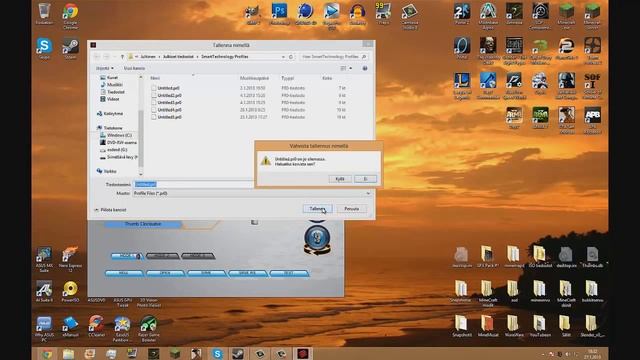
Task: Select Kuvat in navigation pane
Action: pos(109,78)
